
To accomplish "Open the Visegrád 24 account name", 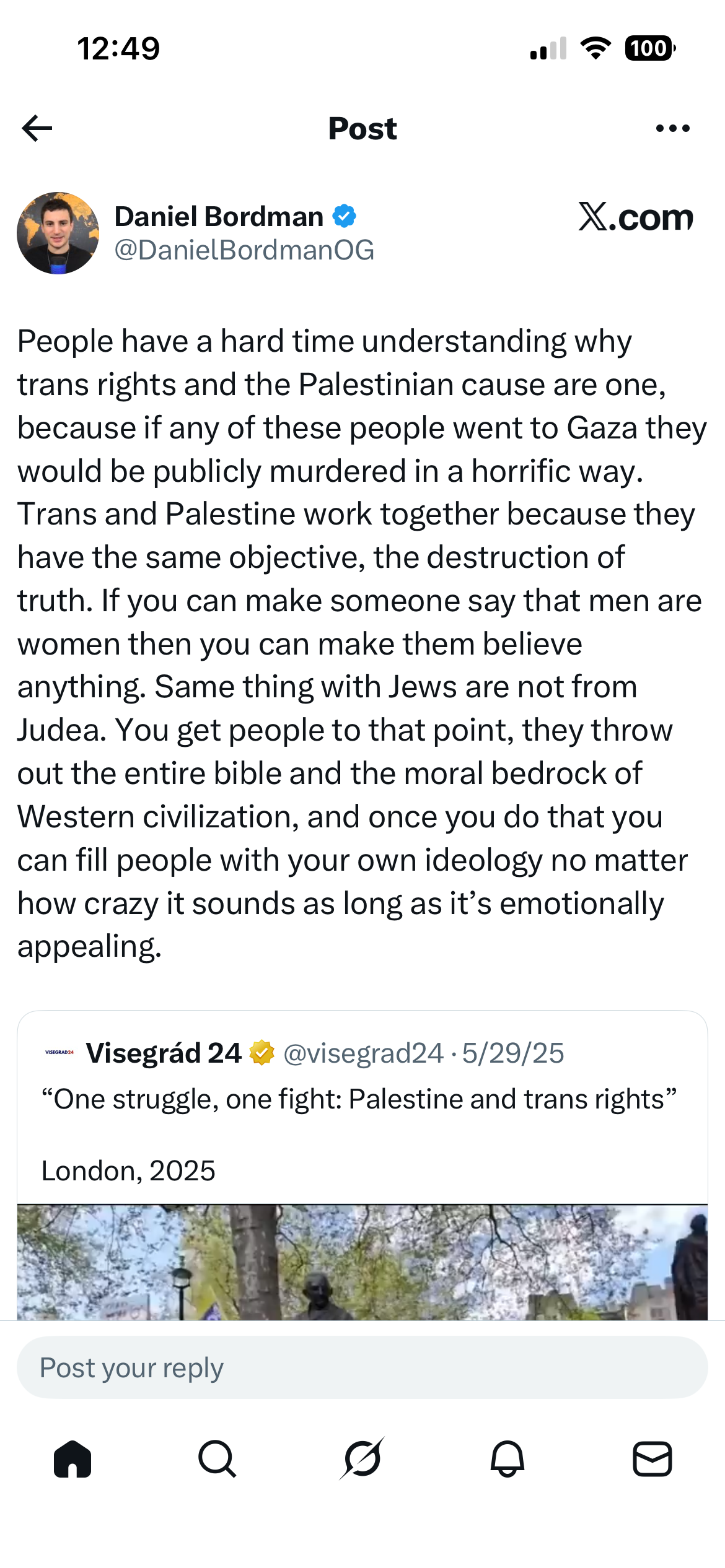I will (164, 1053).
